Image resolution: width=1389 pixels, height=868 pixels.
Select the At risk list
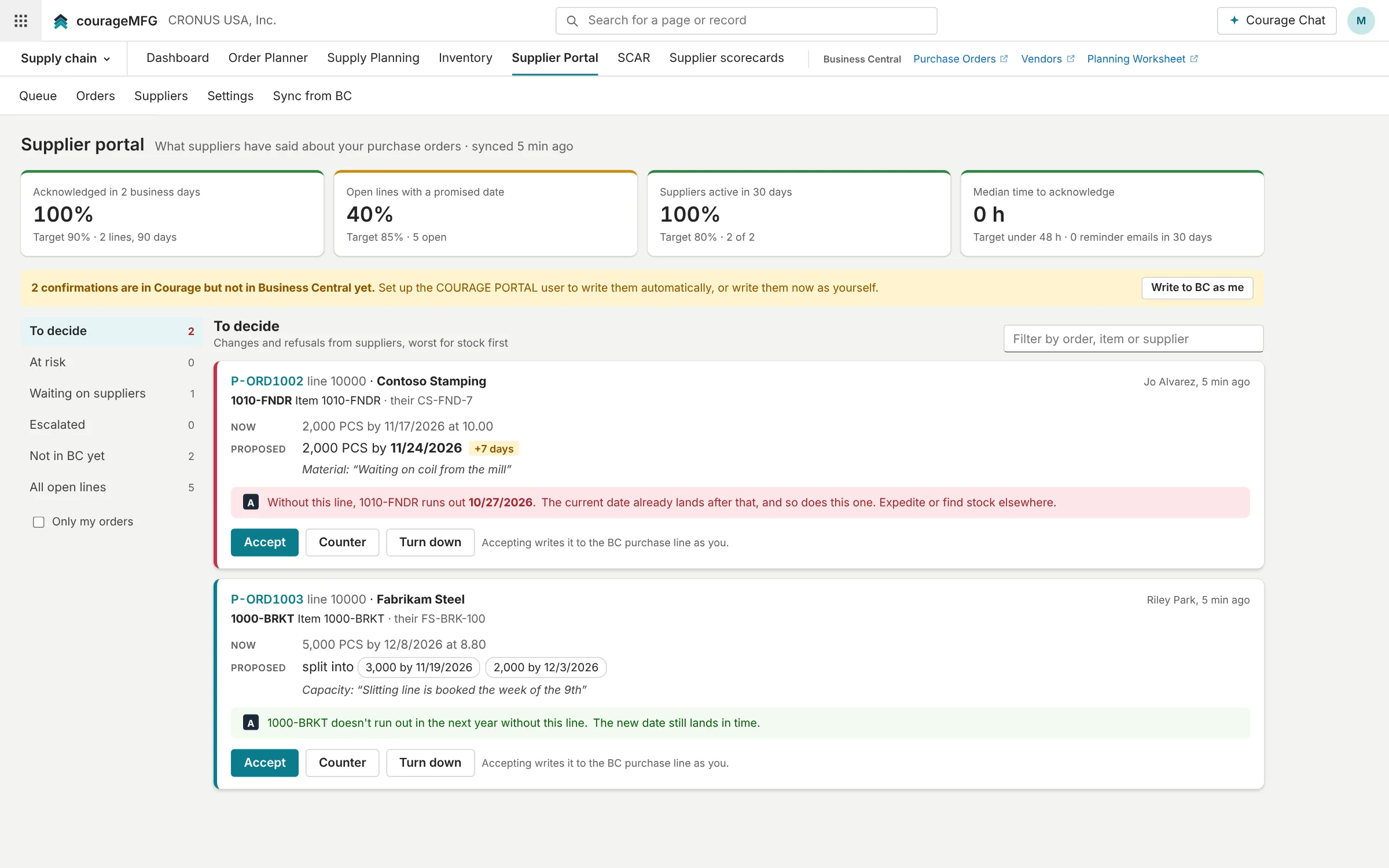point(112,362)
